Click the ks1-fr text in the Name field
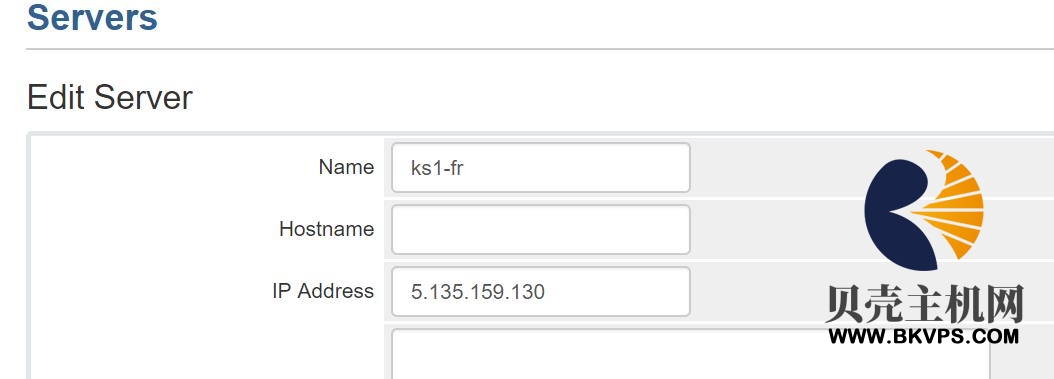 pos(437,167)
